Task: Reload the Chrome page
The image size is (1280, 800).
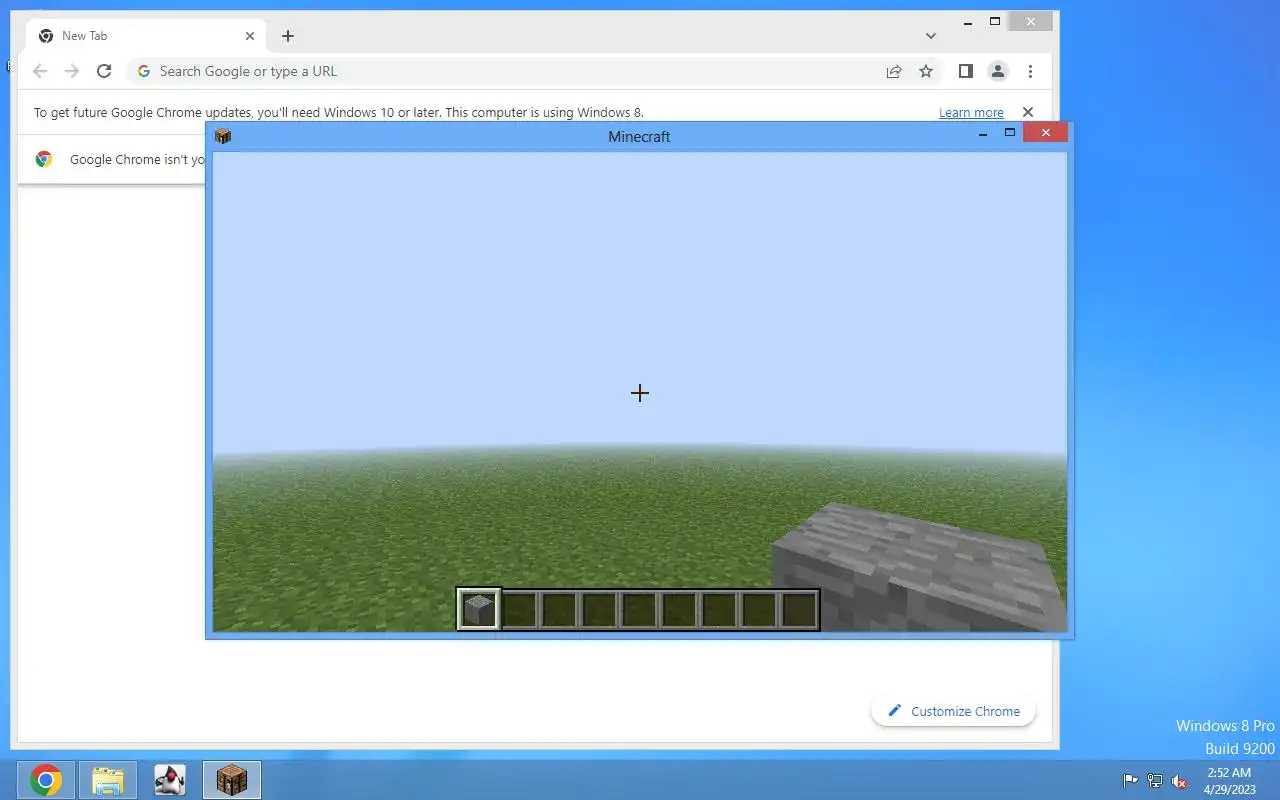Action: (104, 71)
